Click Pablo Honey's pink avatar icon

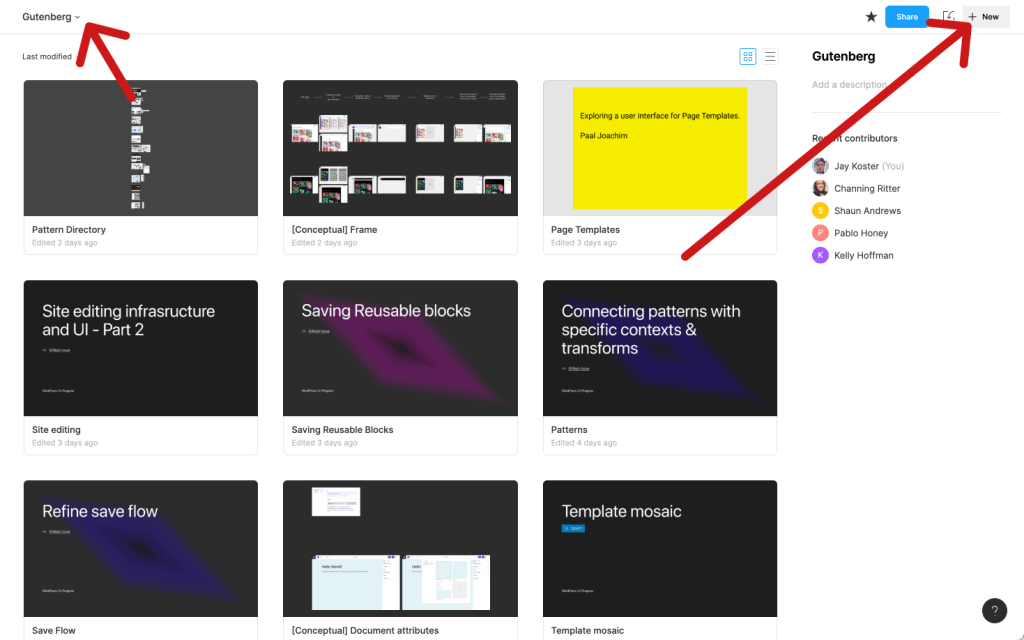click(x=820, y=233)
